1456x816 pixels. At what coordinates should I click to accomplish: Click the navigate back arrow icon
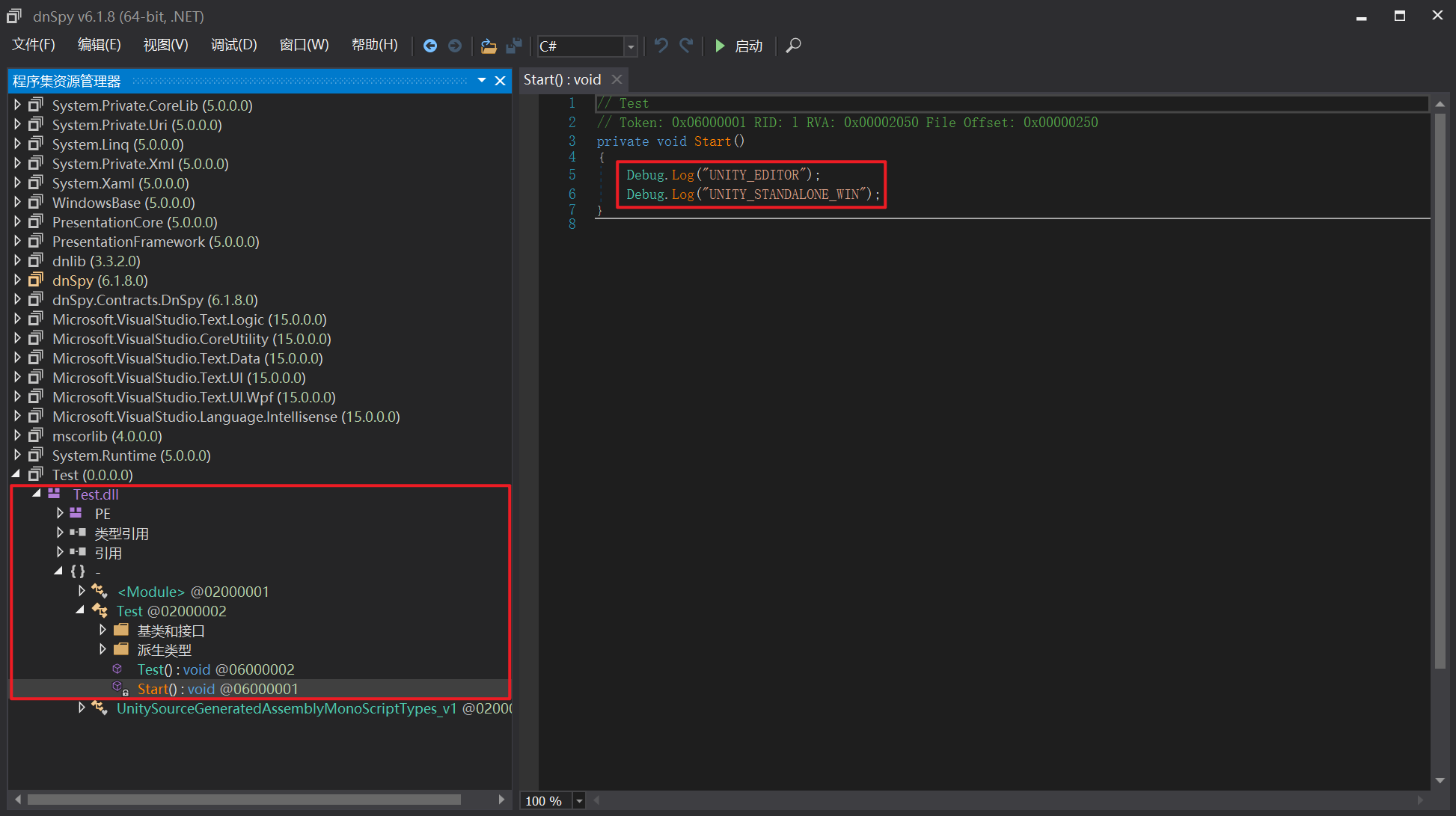click(430, 46)
